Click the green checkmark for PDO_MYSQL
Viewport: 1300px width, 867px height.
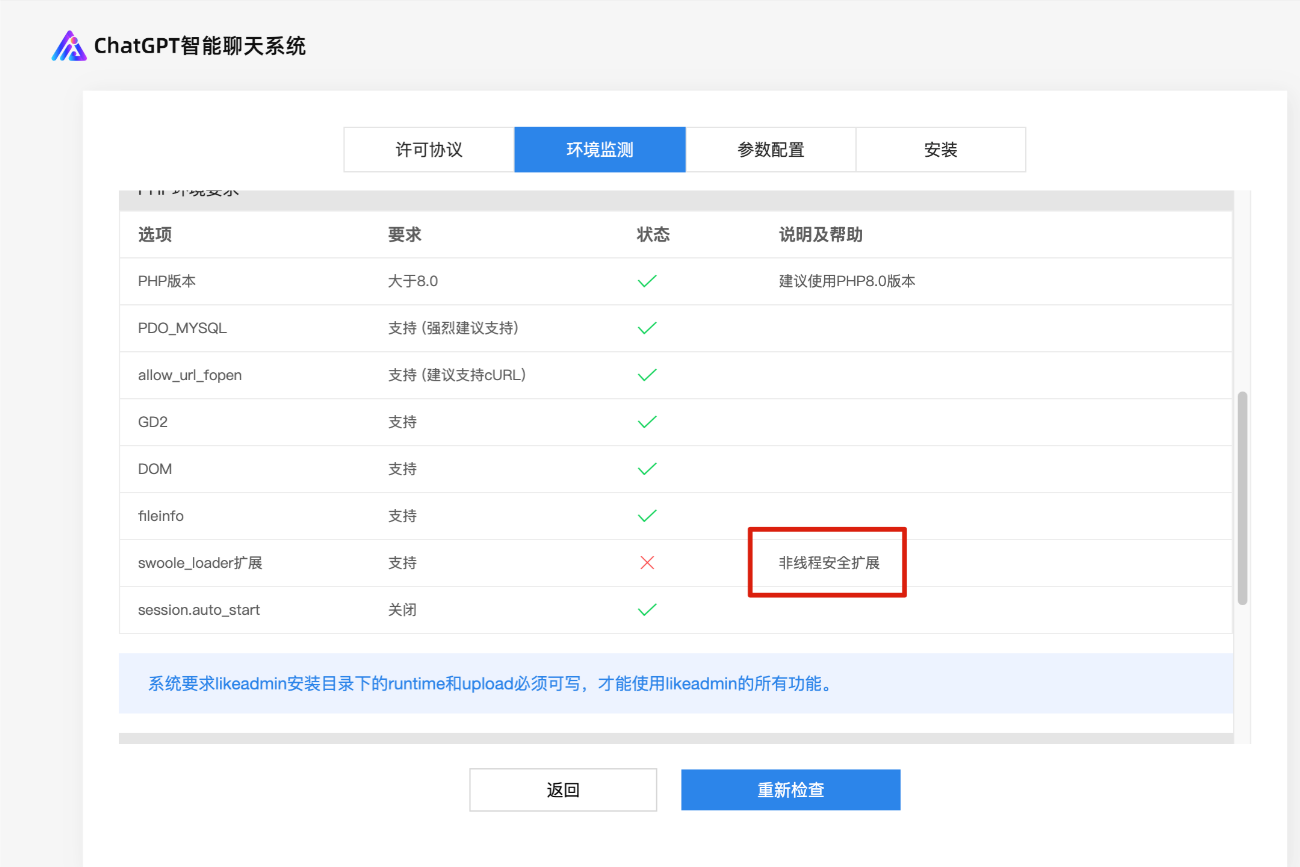(647, 328)
